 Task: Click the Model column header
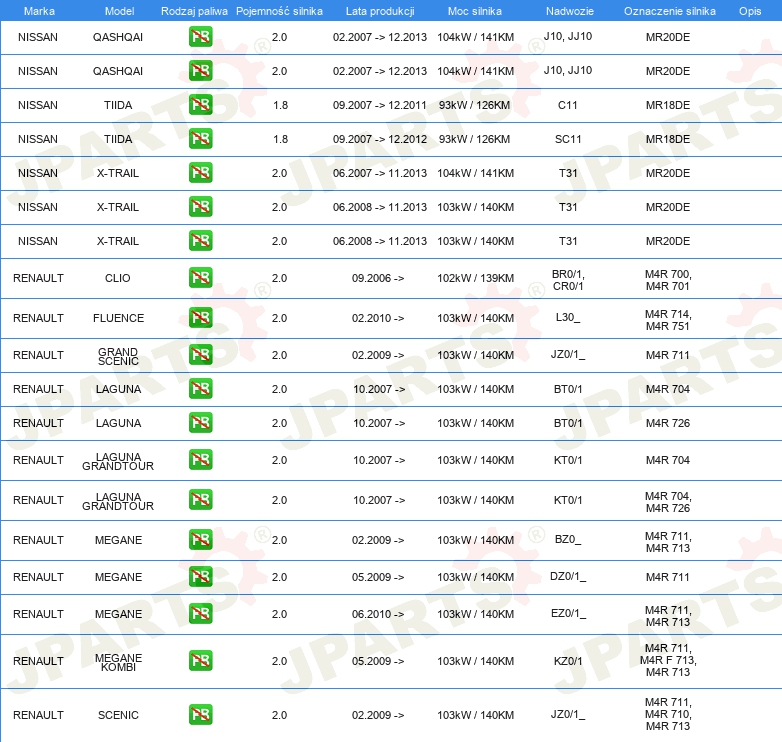(x=119, y=11)
